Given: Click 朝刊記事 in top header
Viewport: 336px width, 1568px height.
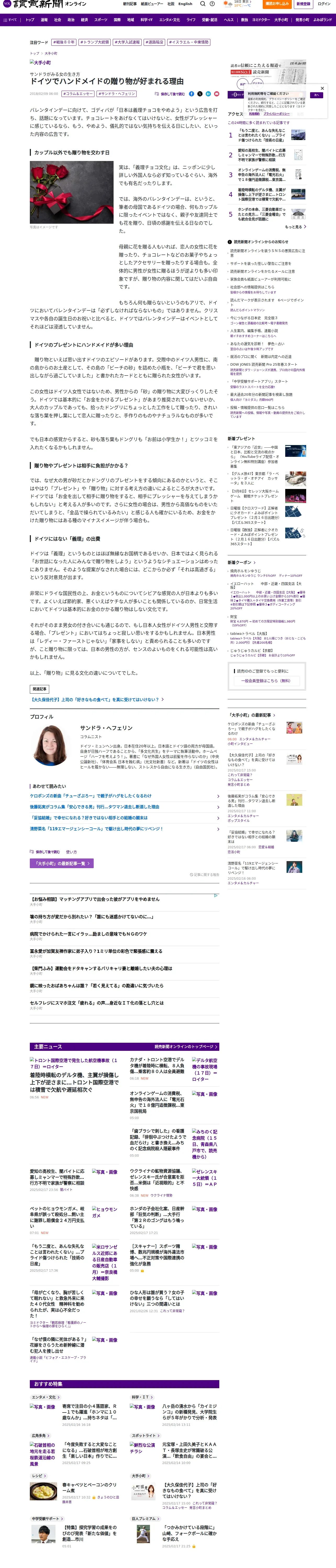Looking at the screenshot, I should (x=129, y=4).
